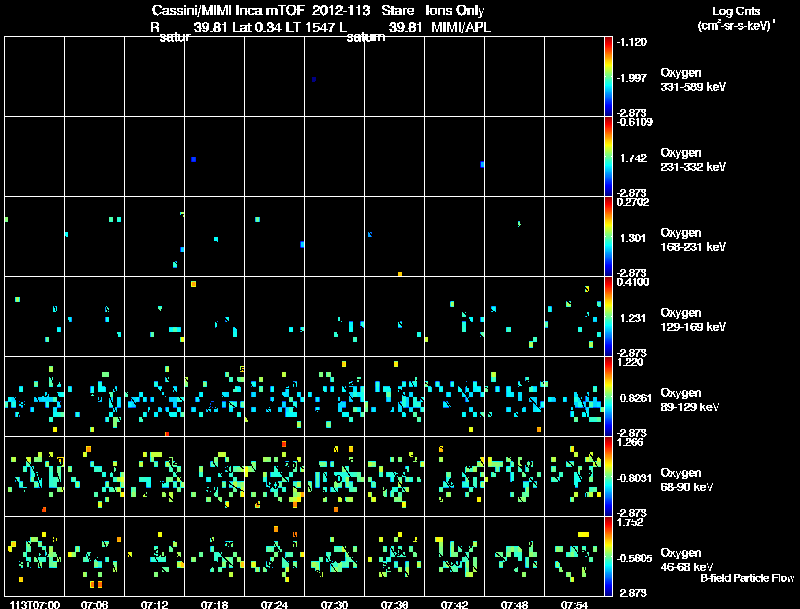Click the color bar beside Oxygen 129-169 keV
This screenshot has height=609, width=800.
tap(608, 317)
